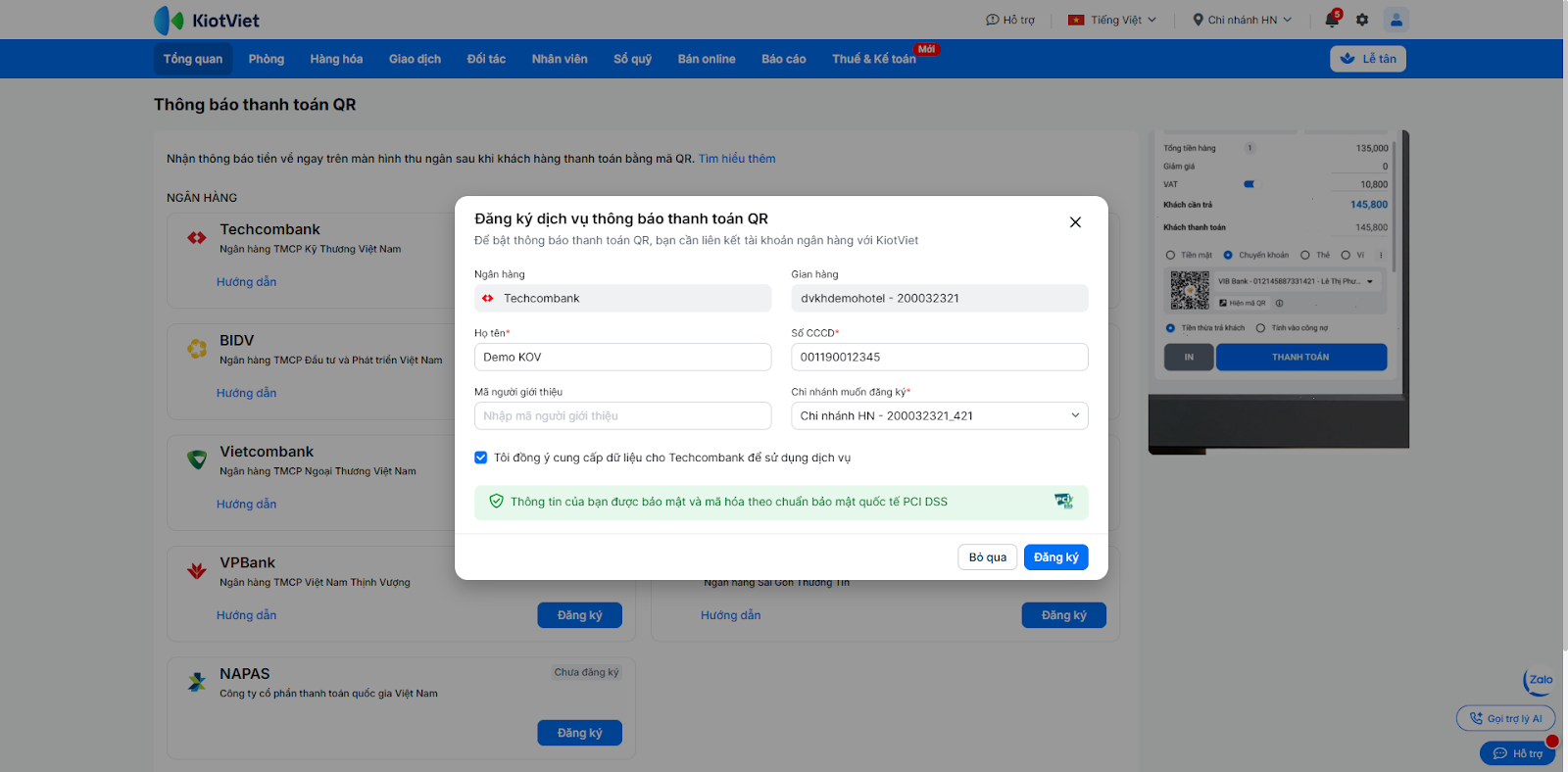The width and height of the screenshot is (1568, 772).
Task: Click the QR payment preview image
Action: point(1279,292)
